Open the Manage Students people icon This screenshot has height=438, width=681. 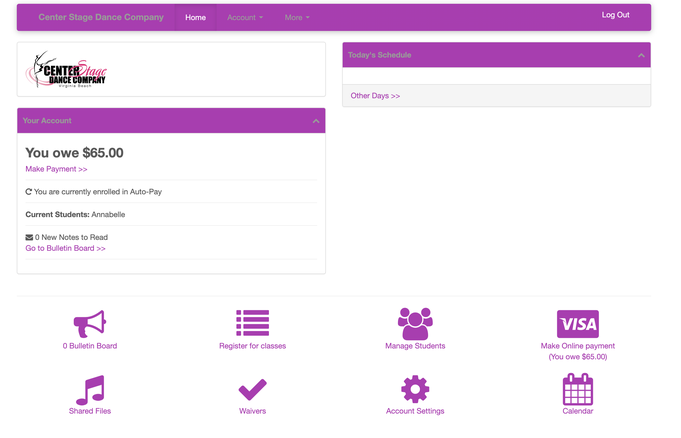coord(415,324)
